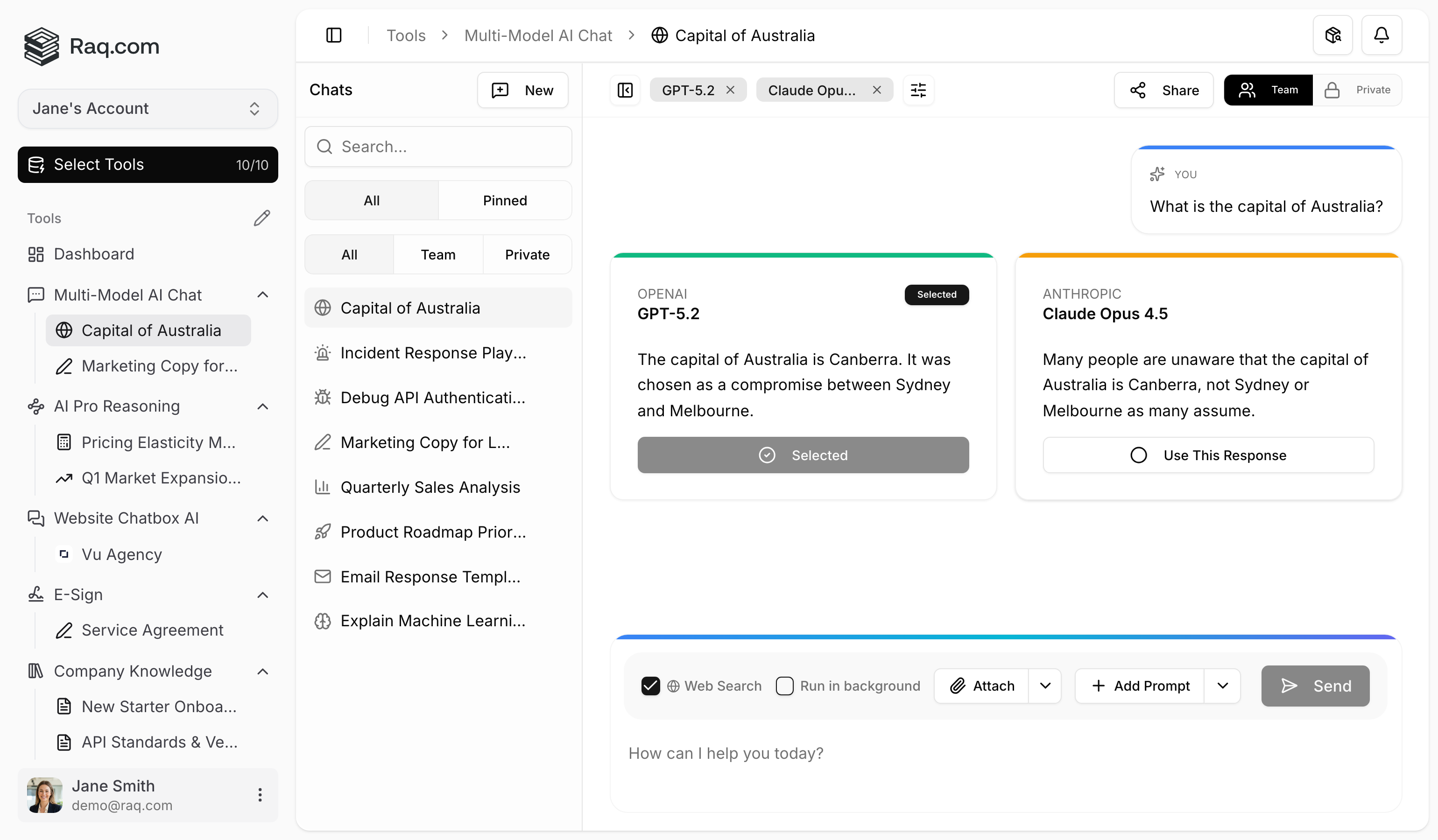
Task: Click the edit tools pencil icon
Action: pos(262,218)
